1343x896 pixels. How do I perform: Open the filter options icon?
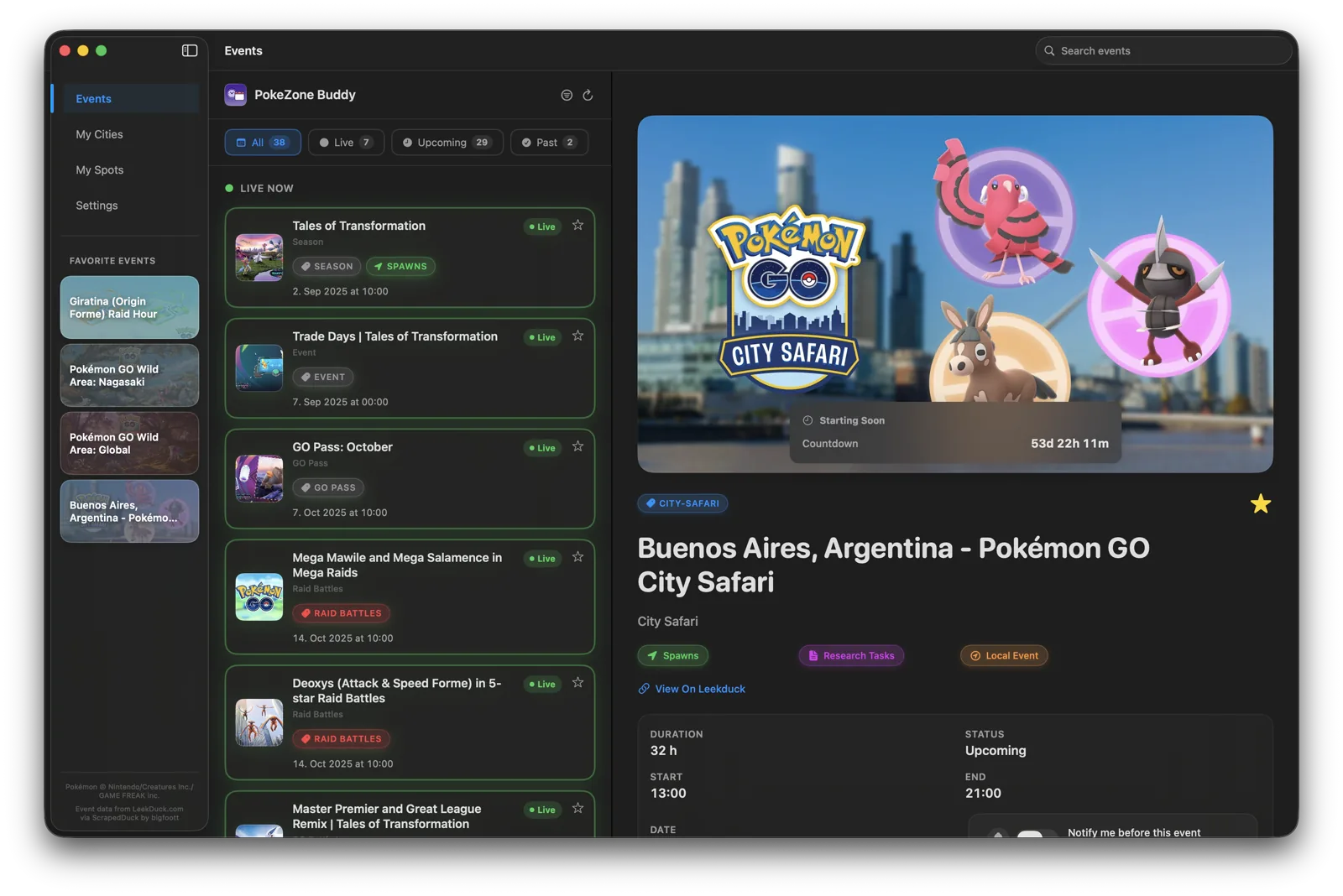click(567, 95)
